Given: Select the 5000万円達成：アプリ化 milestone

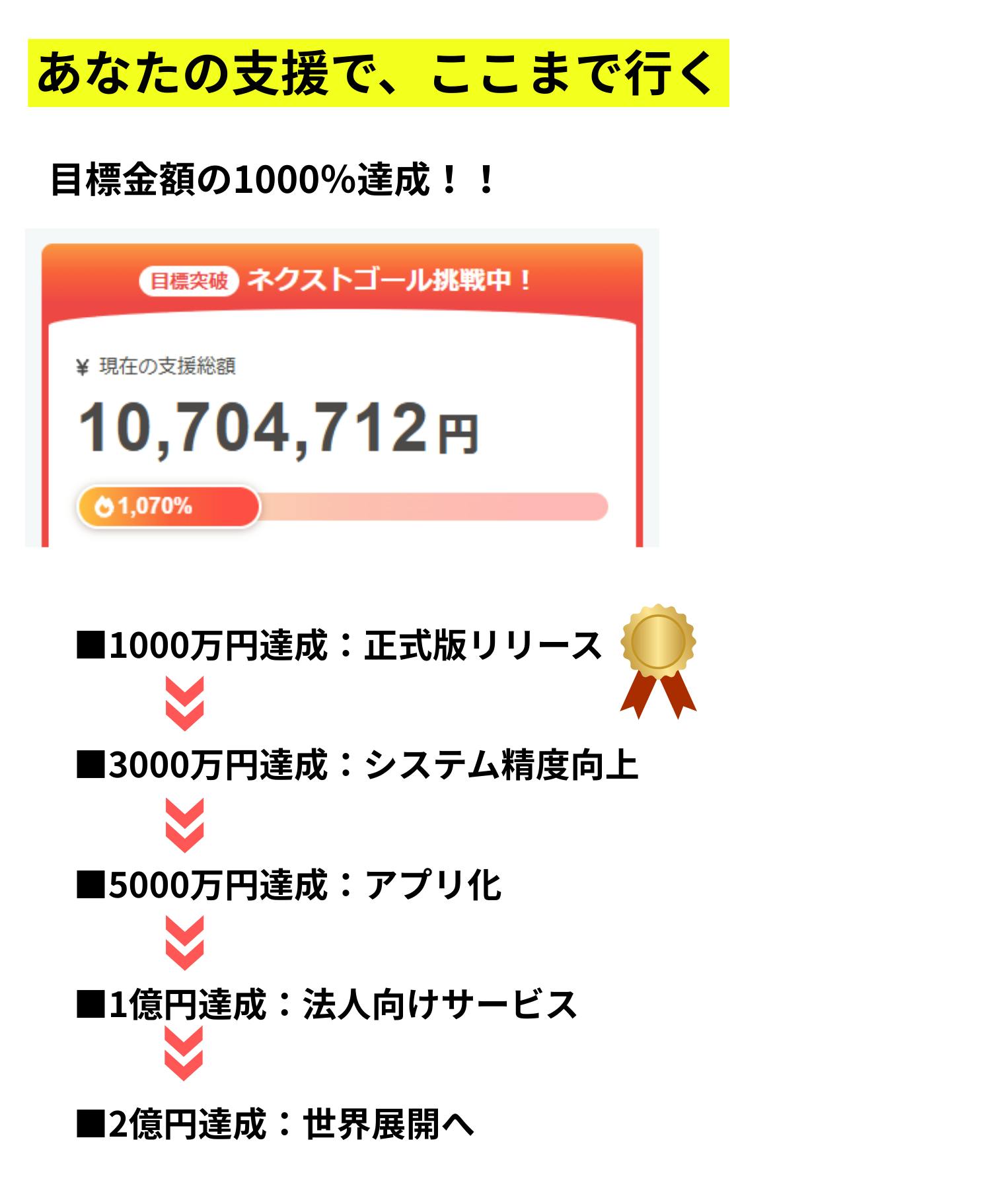Looking at the screenshot, I should point(289,885).
